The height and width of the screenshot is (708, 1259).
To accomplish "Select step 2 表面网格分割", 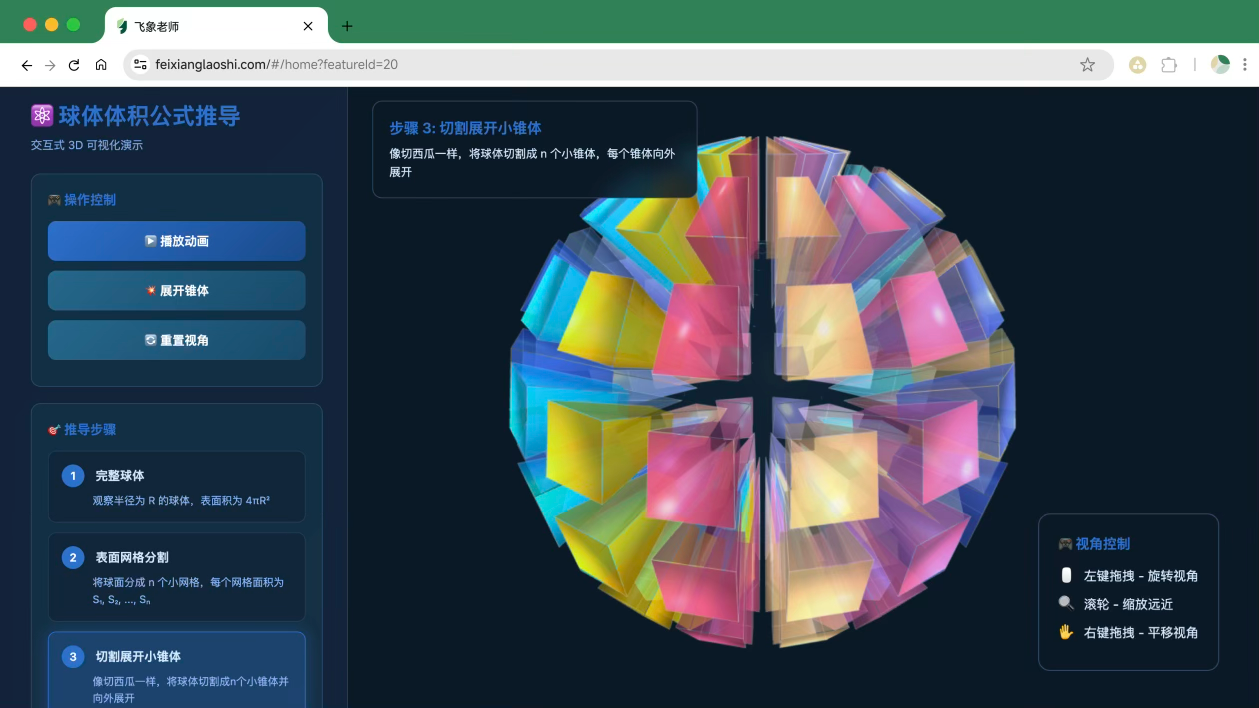I will [176, 577].
